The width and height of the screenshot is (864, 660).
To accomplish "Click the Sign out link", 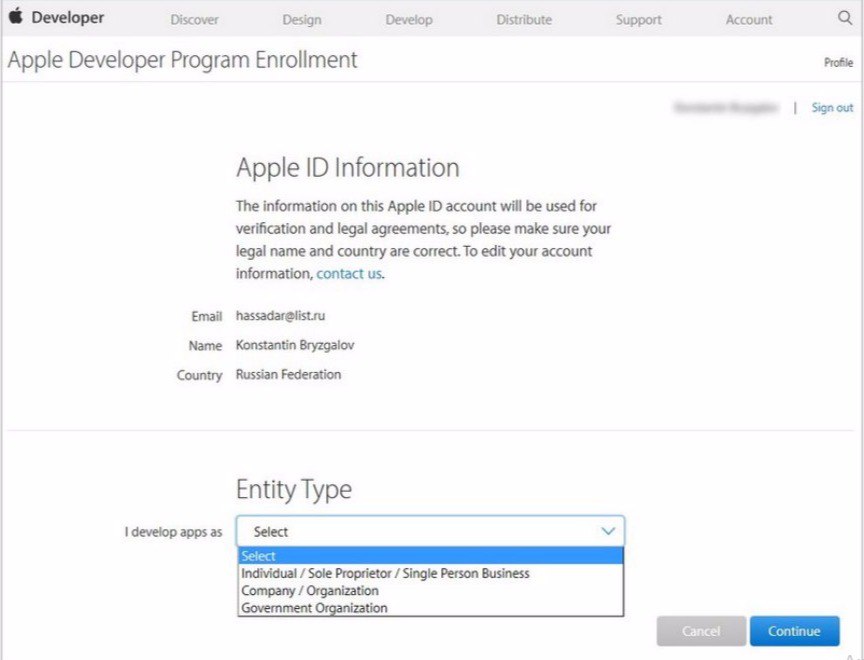I will 832,107.
